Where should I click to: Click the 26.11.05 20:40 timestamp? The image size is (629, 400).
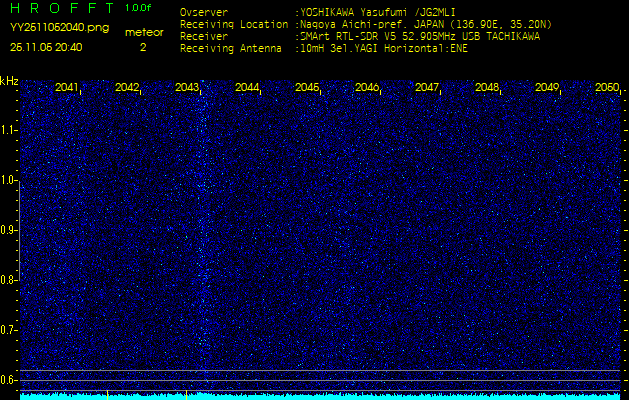pos(46,46)
